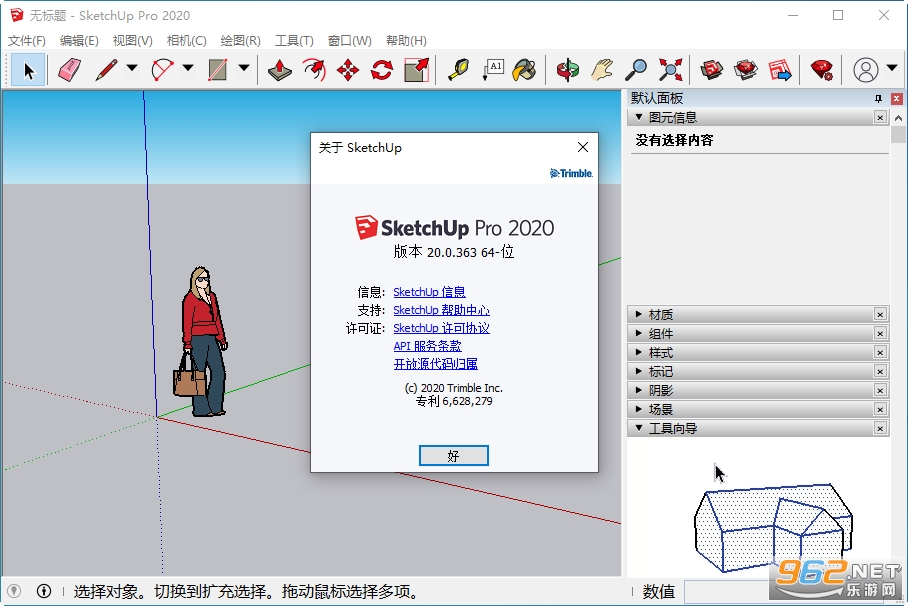Select the Zoom magnifier tool
This screenshot has height=606, width=908.
(636, 70)
